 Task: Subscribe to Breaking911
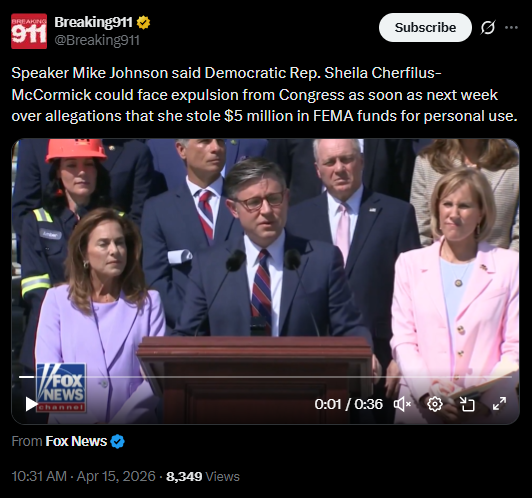425,27
